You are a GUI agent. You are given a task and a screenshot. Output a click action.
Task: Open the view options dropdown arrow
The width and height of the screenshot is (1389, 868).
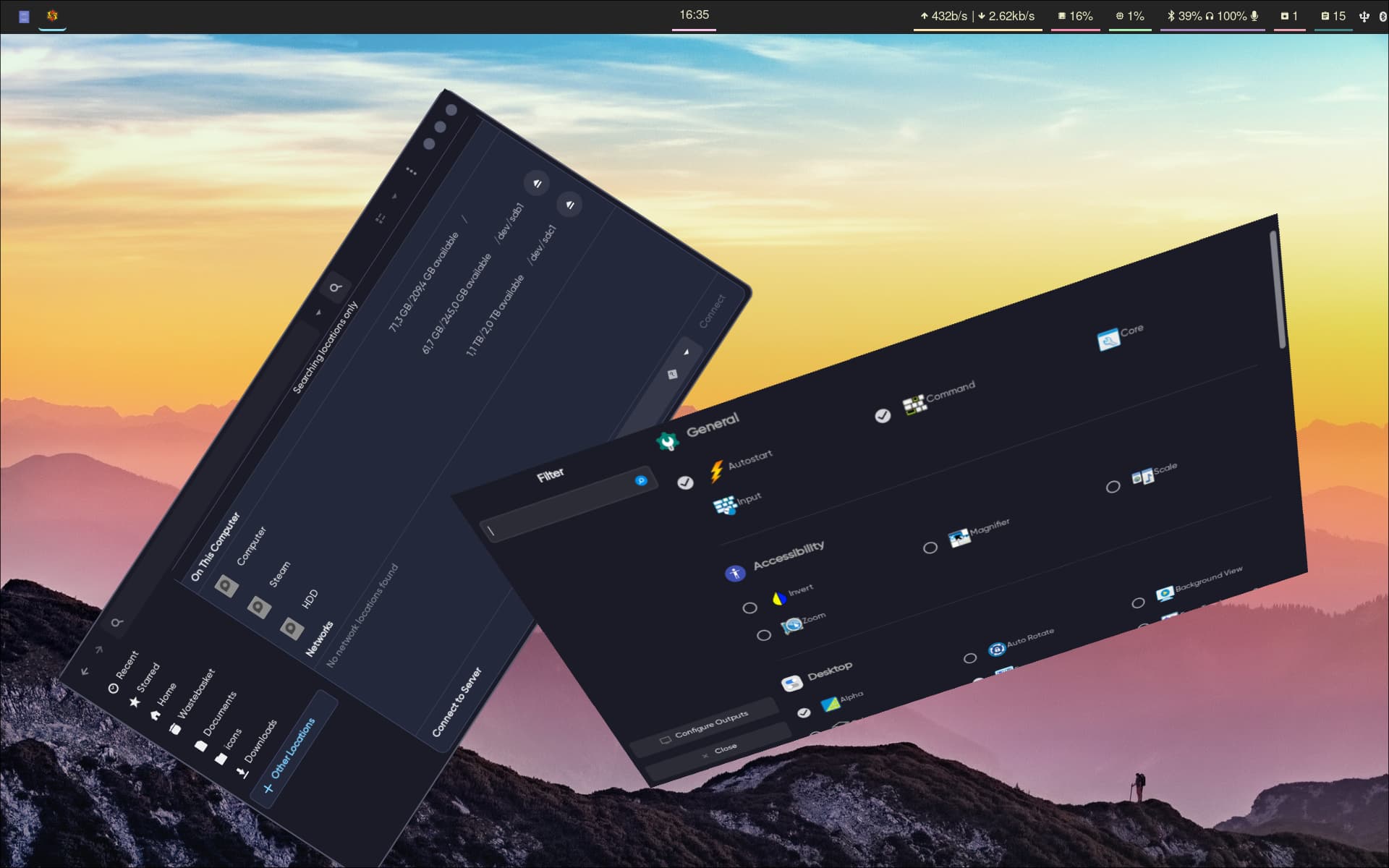tap(394, 195)
